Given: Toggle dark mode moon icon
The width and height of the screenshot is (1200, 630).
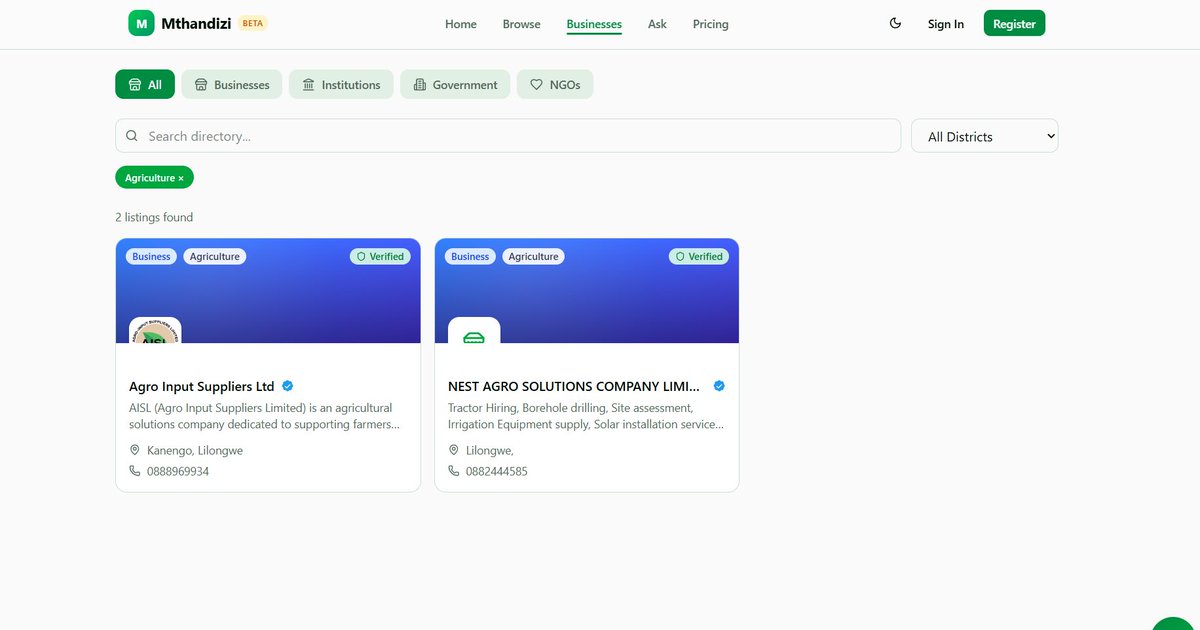Looking at the screenshot, I should (895, 23).
